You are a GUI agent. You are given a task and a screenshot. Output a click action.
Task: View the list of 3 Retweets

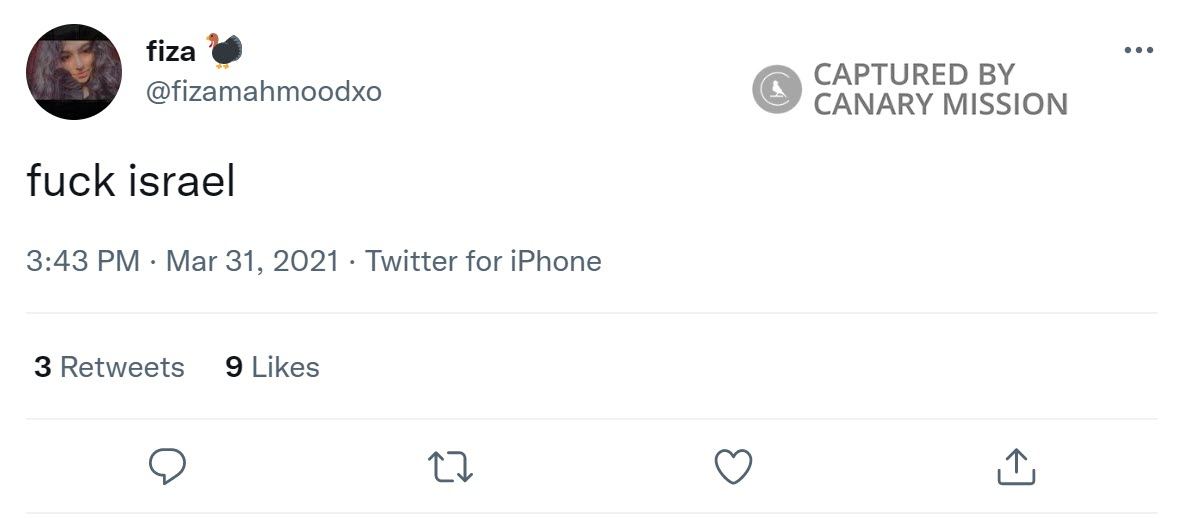click(x=109, y=367)
